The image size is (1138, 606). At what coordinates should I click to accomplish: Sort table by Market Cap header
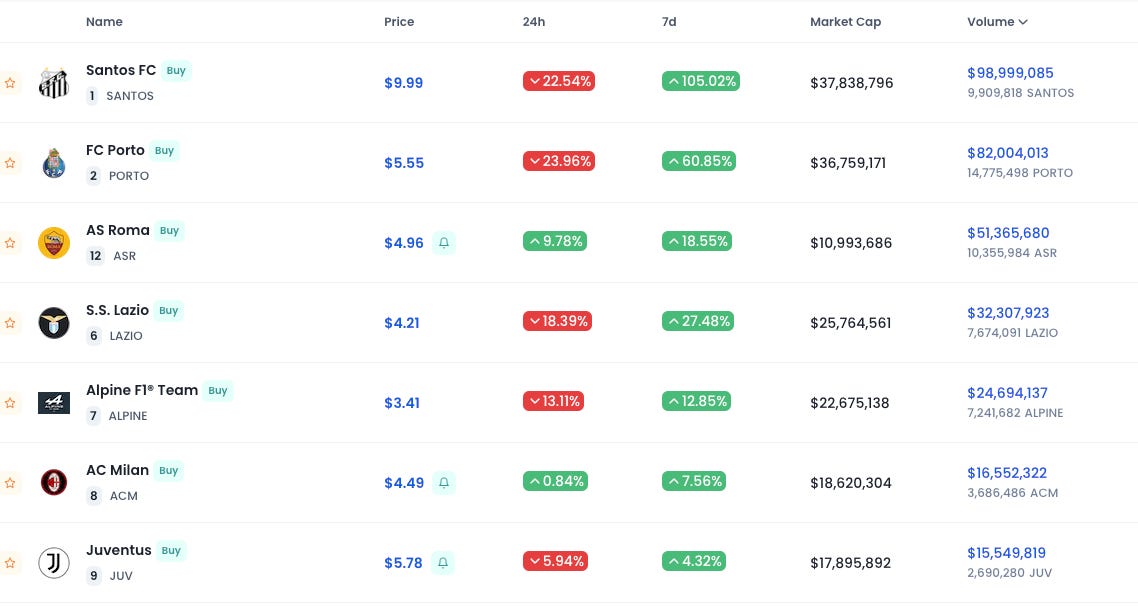pos(846,22)
